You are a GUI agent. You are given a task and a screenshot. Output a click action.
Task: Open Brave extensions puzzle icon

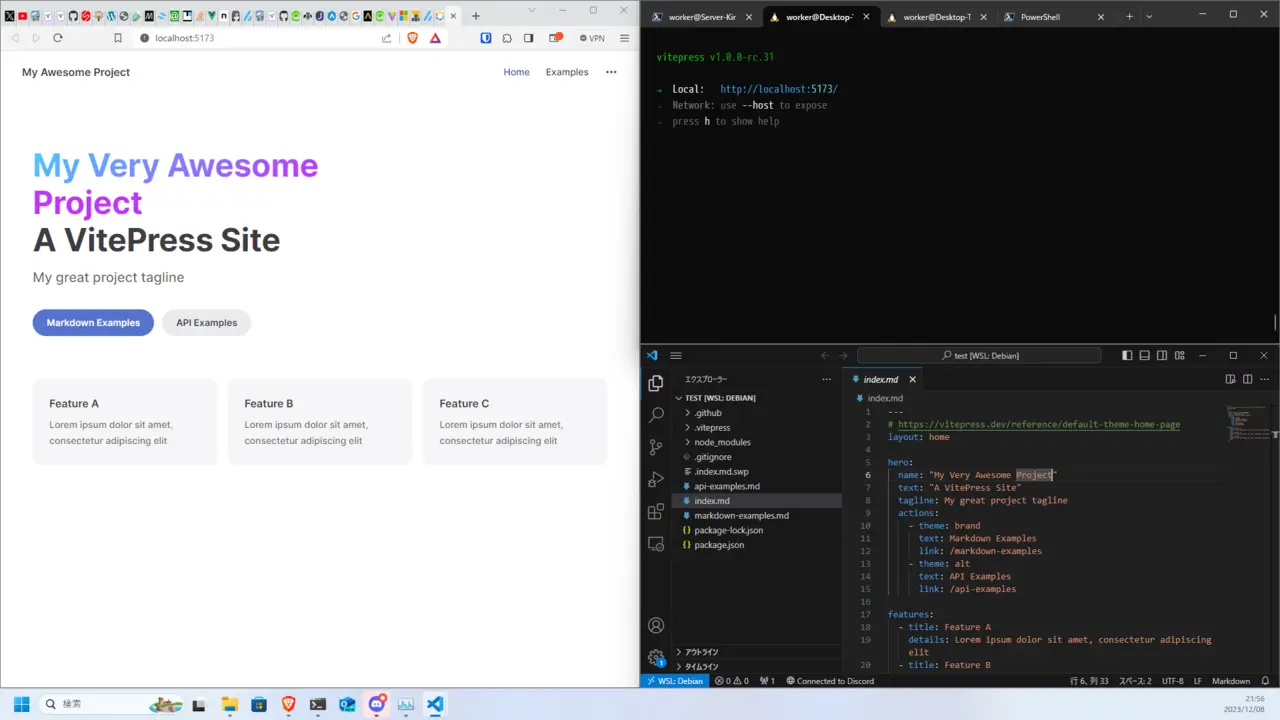click(507, 38)
